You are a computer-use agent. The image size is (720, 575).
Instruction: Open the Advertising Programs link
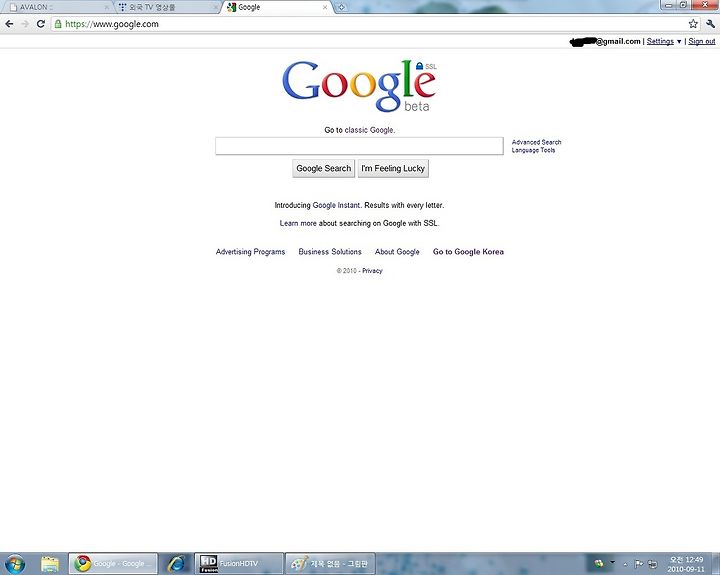[x=250, y=252]
